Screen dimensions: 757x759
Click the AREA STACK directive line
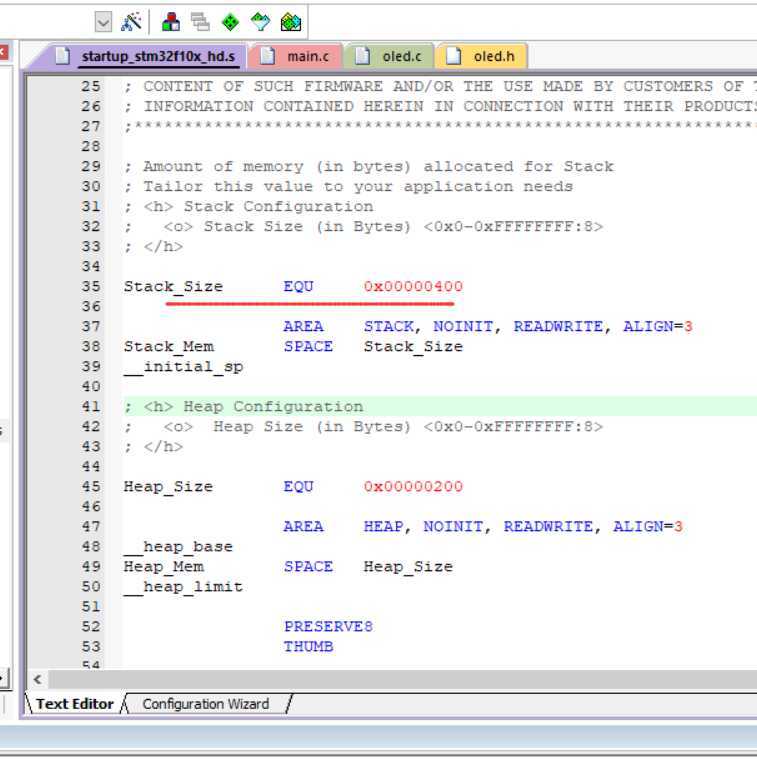click(x=488, y=327)
